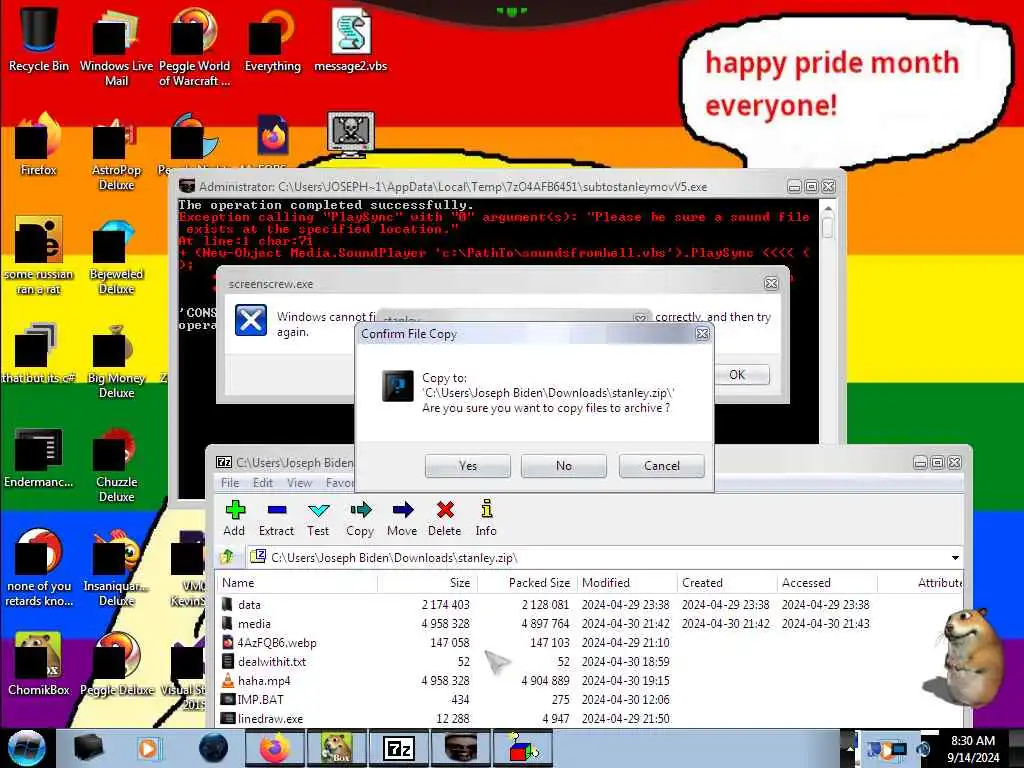Image resolution: width=1024 pixels, height=768 pixels.
Task: Open the Peggle Deluxe desktop shortcut
Action: [117, 665]
